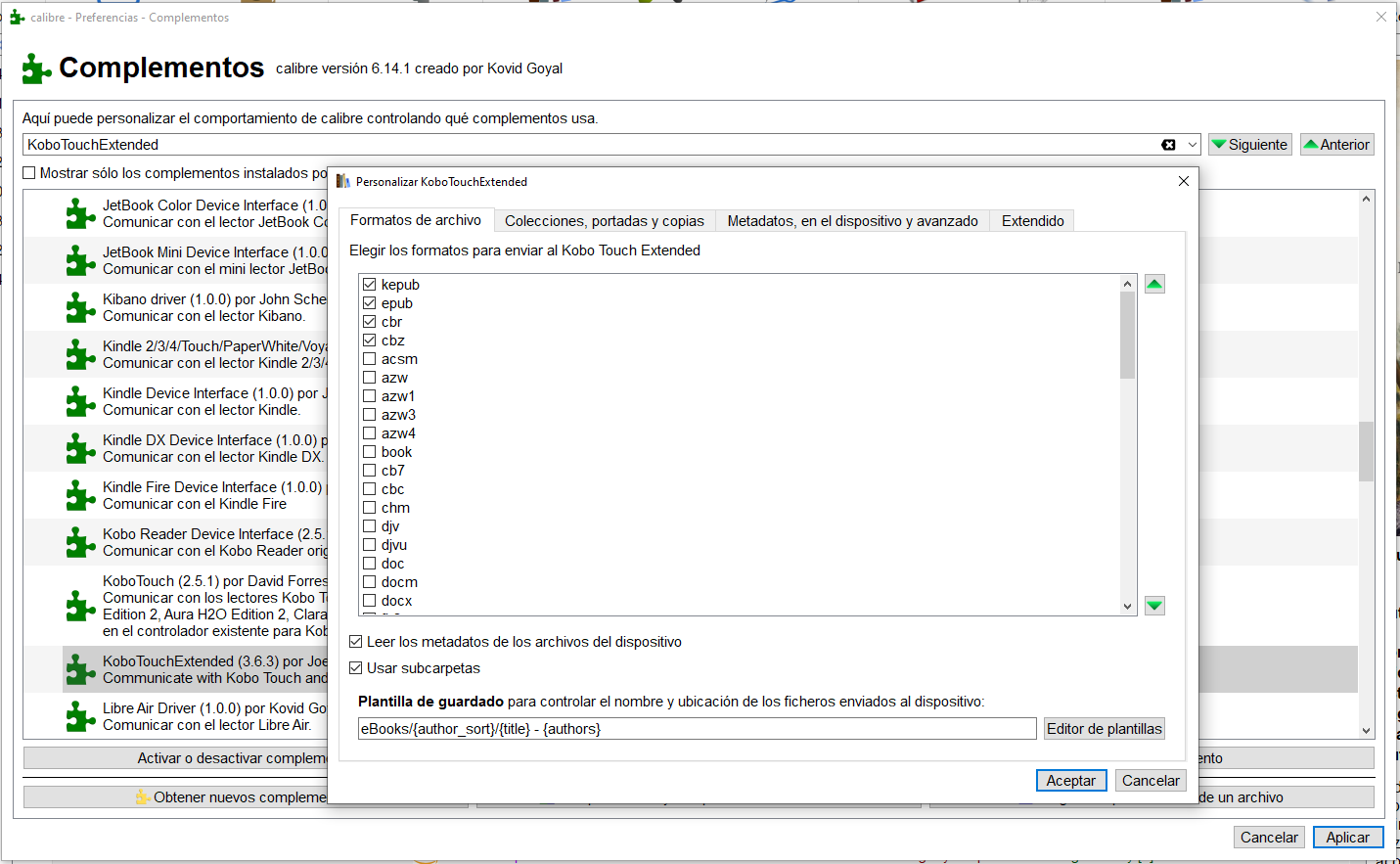1400x864 pixels.
Task: Click Aplicar in the preferences window
Action: click(1348, 838)
